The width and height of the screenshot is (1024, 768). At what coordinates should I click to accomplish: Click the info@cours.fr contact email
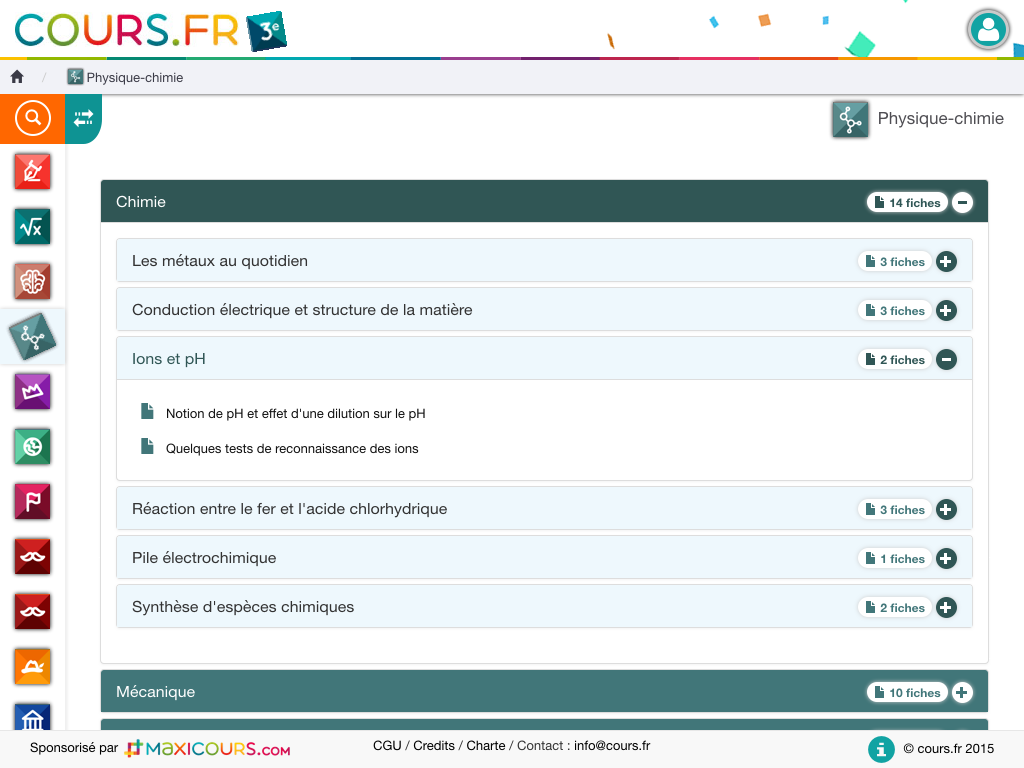(612, 745)
